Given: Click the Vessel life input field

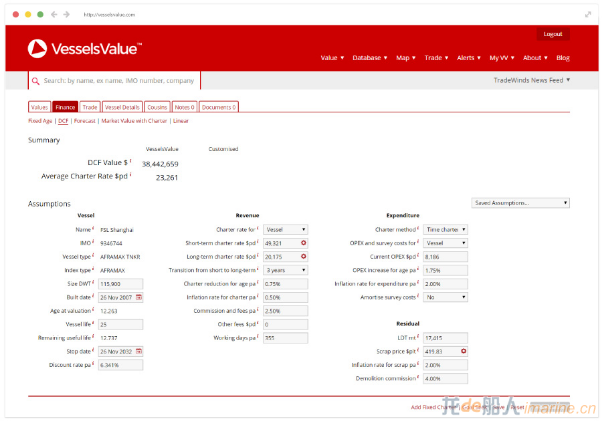Looking at the screenshot, I should pyautogui.click(x=121, y=324).
